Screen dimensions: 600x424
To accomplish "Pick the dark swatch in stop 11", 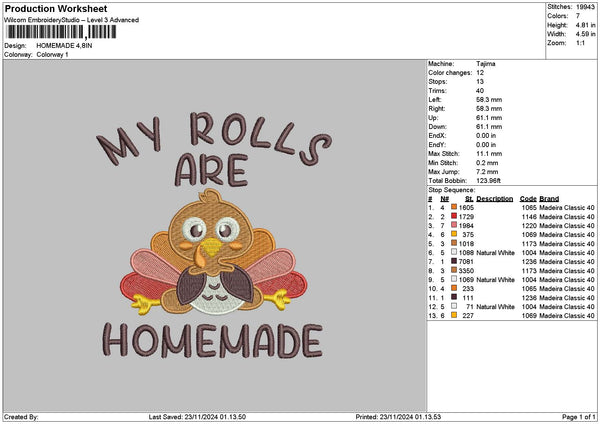I will [x=454, y=297].
